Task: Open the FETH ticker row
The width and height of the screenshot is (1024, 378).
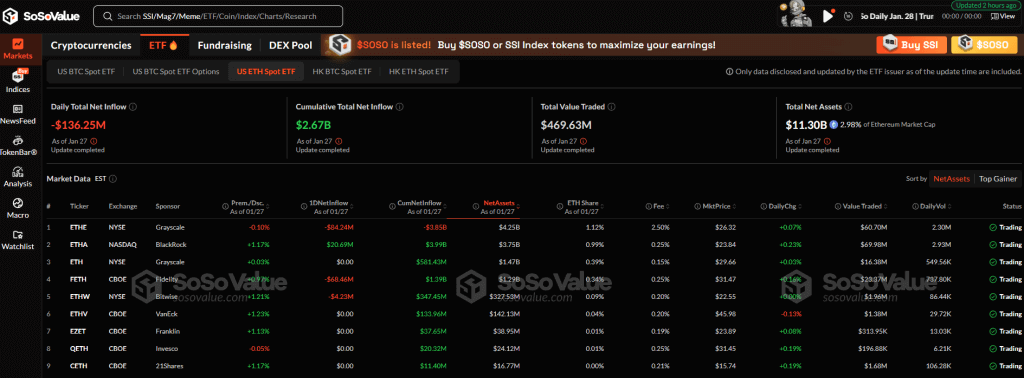Action: pos(534,279)
